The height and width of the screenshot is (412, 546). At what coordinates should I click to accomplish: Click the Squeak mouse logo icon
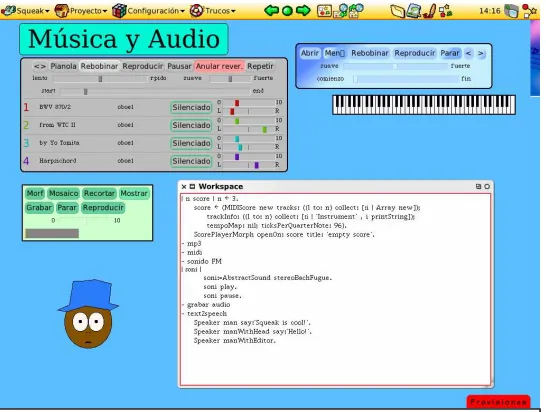(x=8, y=10)
